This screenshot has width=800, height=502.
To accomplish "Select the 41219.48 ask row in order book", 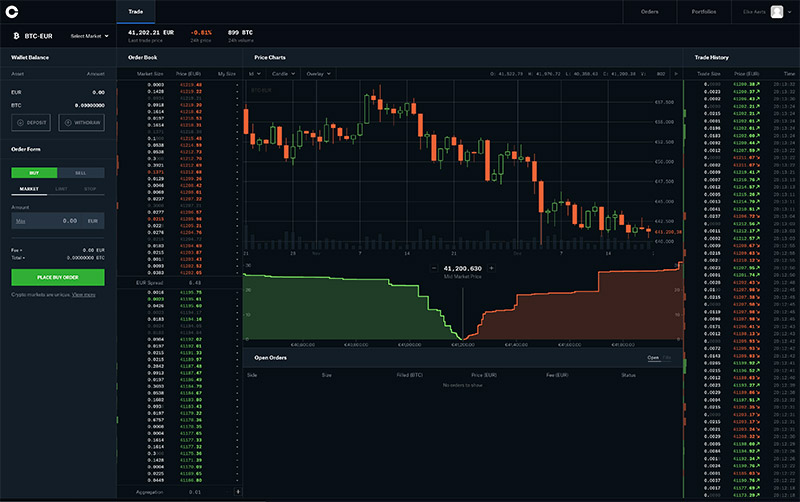I will [x=180, y=85].
